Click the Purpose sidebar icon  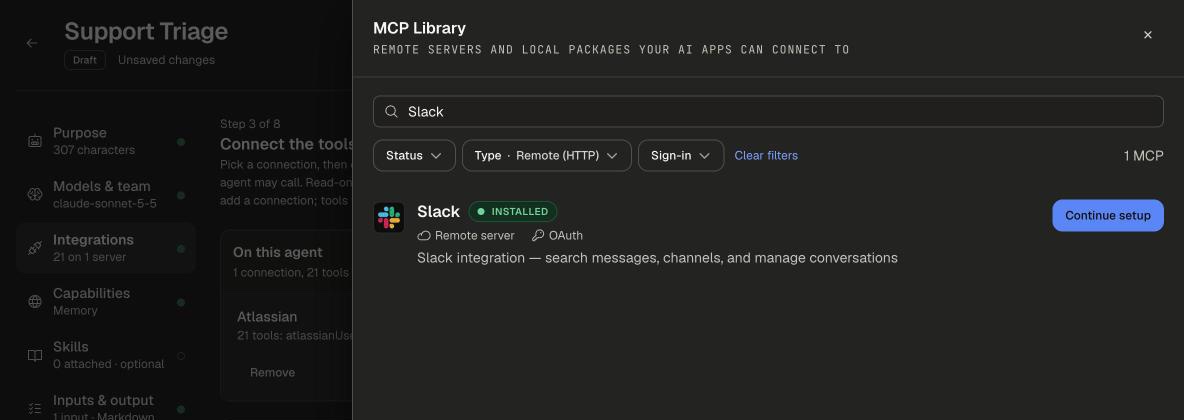(35, 141)
